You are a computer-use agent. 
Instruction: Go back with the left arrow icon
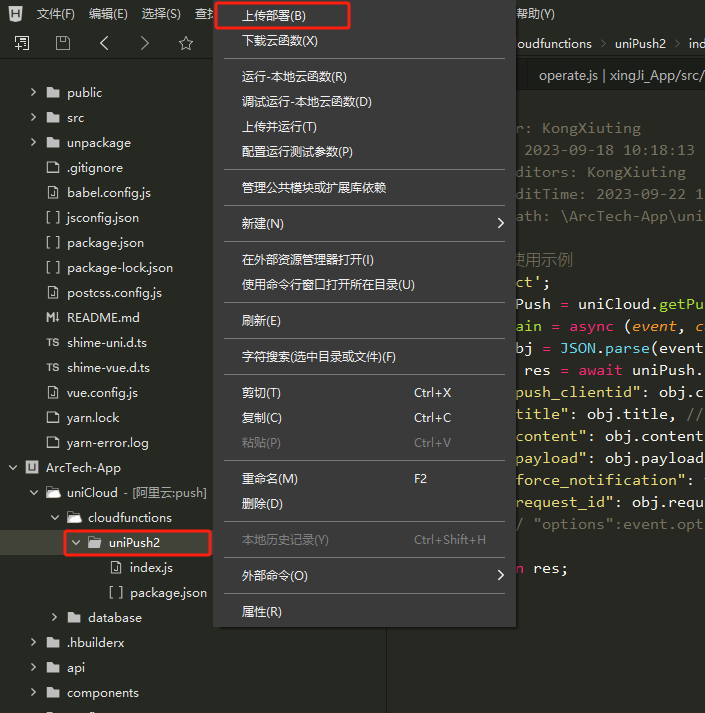[x=104, y=43]
